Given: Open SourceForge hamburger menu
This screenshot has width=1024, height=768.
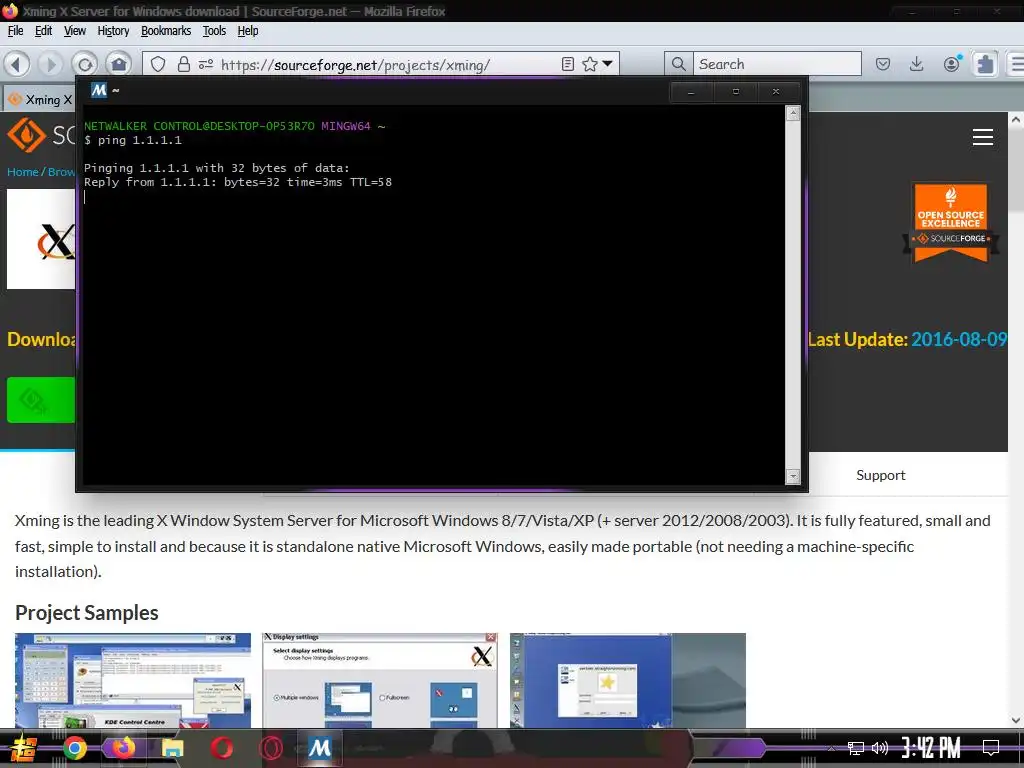Looking at the screenshot, I should [x=982, y=136].
